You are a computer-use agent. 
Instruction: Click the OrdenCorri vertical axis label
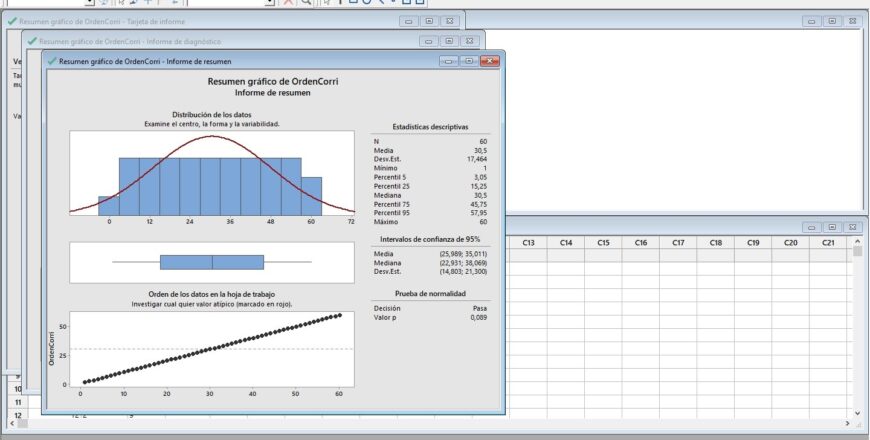(52, 348)
